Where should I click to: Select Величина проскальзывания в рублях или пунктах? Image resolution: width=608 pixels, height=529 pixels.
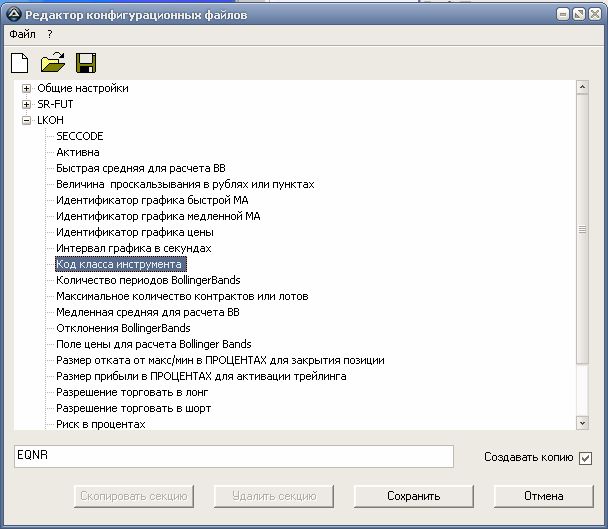[185, 184]
